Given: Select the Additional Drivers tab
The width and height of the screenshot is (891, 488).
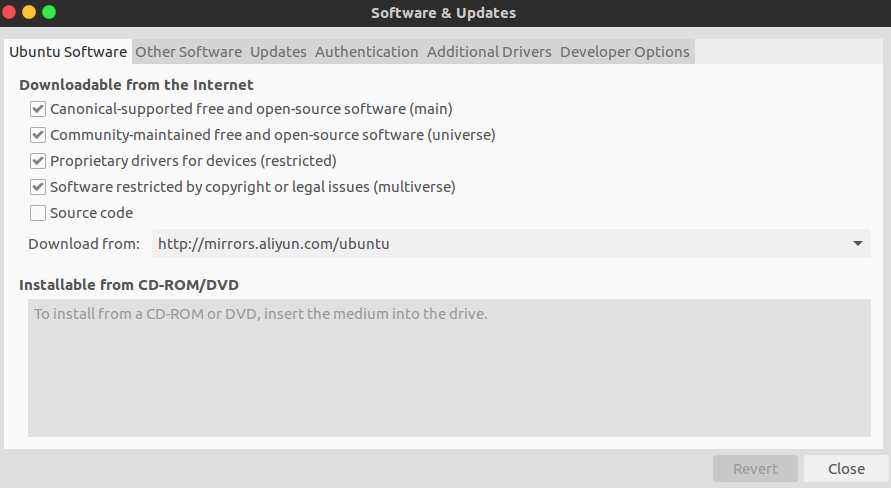Looking at the screenshot, I should tap(489, 52).
